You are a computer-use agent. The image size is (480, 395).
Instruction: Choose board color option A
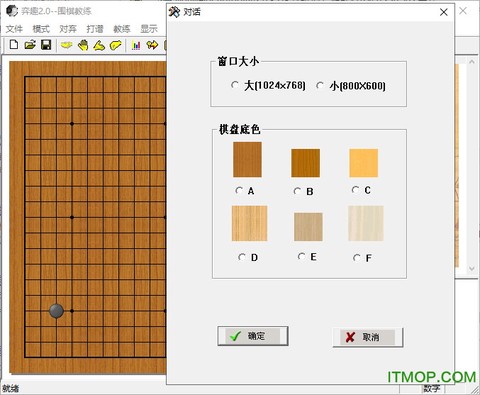point(239,190)
